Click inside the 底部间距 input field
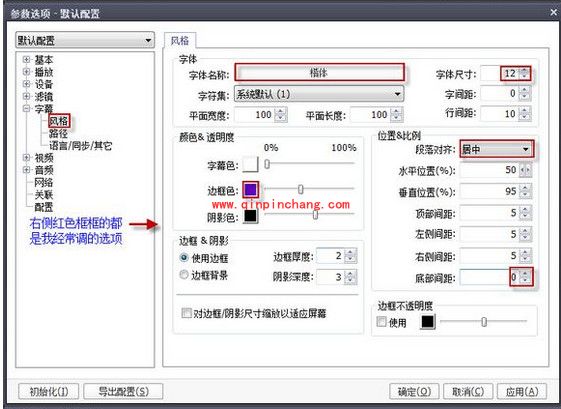 click(489, 277)
